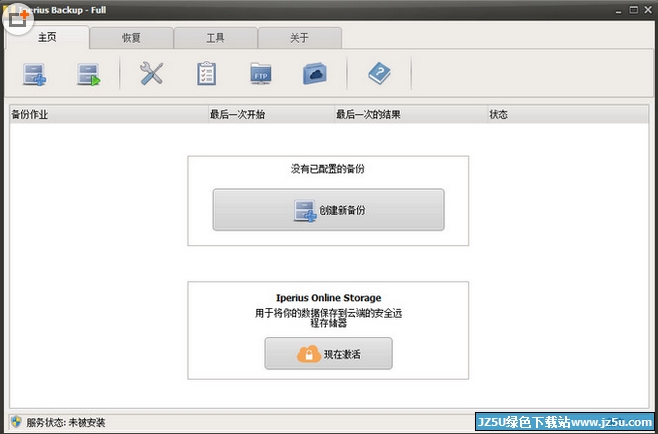Maximize the Iperius Backup window
The image size is (658, 434).
point(634,10)
